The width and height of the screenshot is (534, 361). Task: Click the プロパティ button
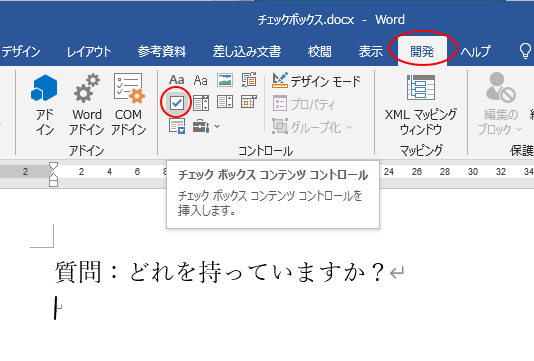point(304,104)
